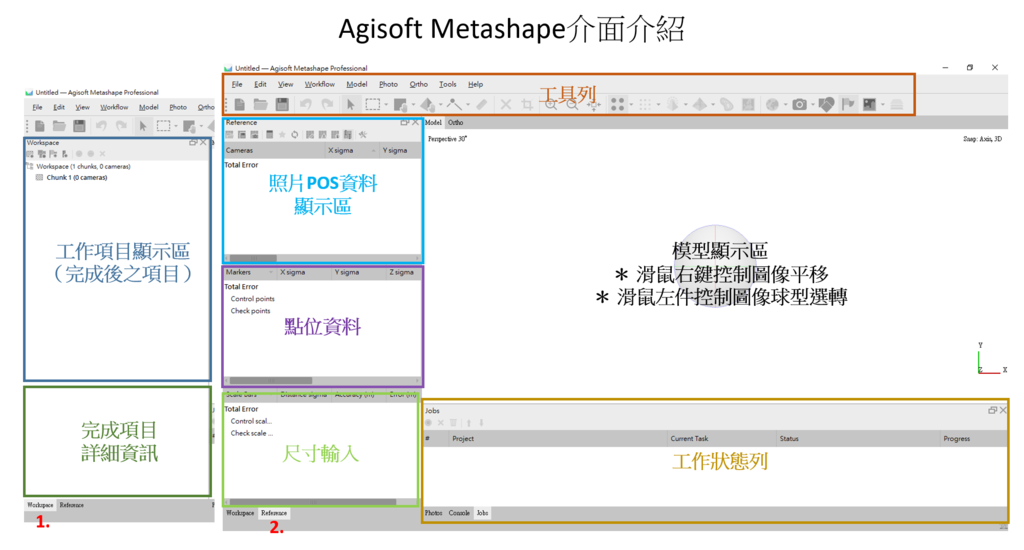This screenshot has height=550, width=1024.
Task: Click Add chunk icon in Workspace panel toolbar
Action: pyautogui.click(x=30, y=154)
